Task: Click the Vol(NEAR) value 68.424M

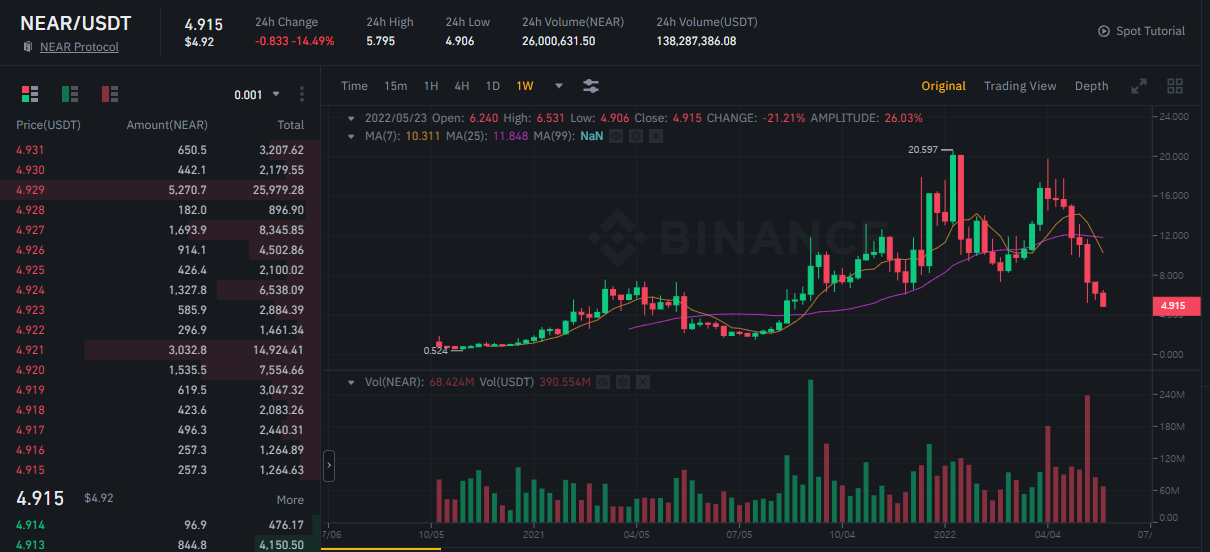Action: (x=451, y=382)
